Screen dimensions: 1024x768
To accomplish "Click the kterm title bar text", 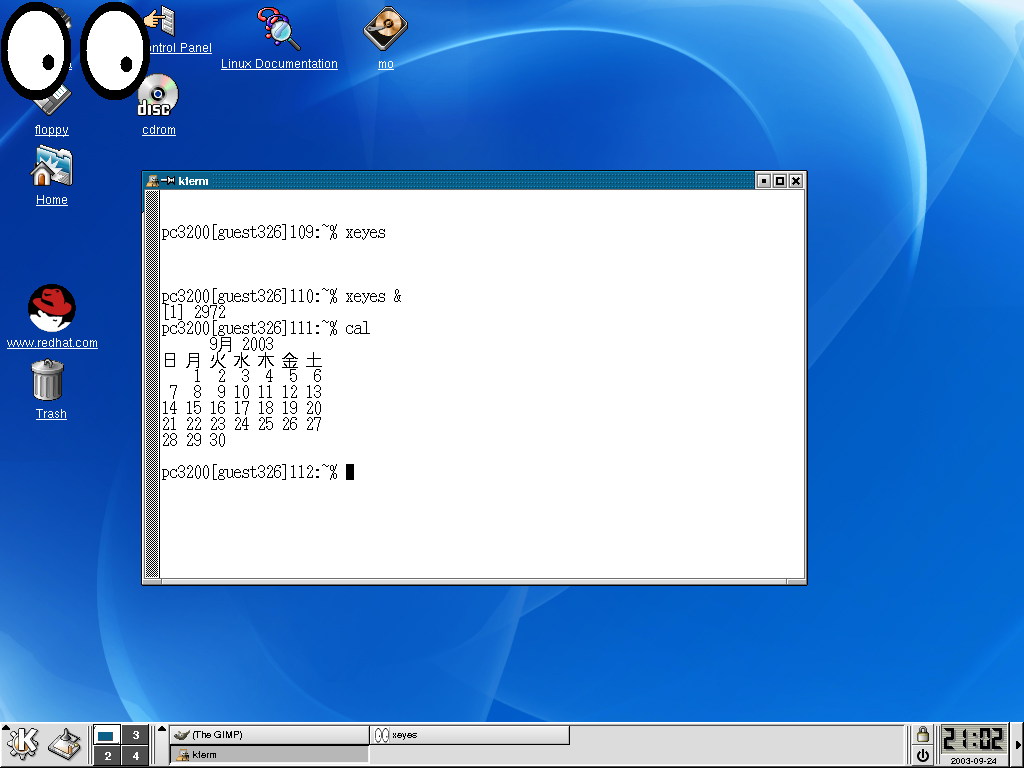I will click(193, 181).
